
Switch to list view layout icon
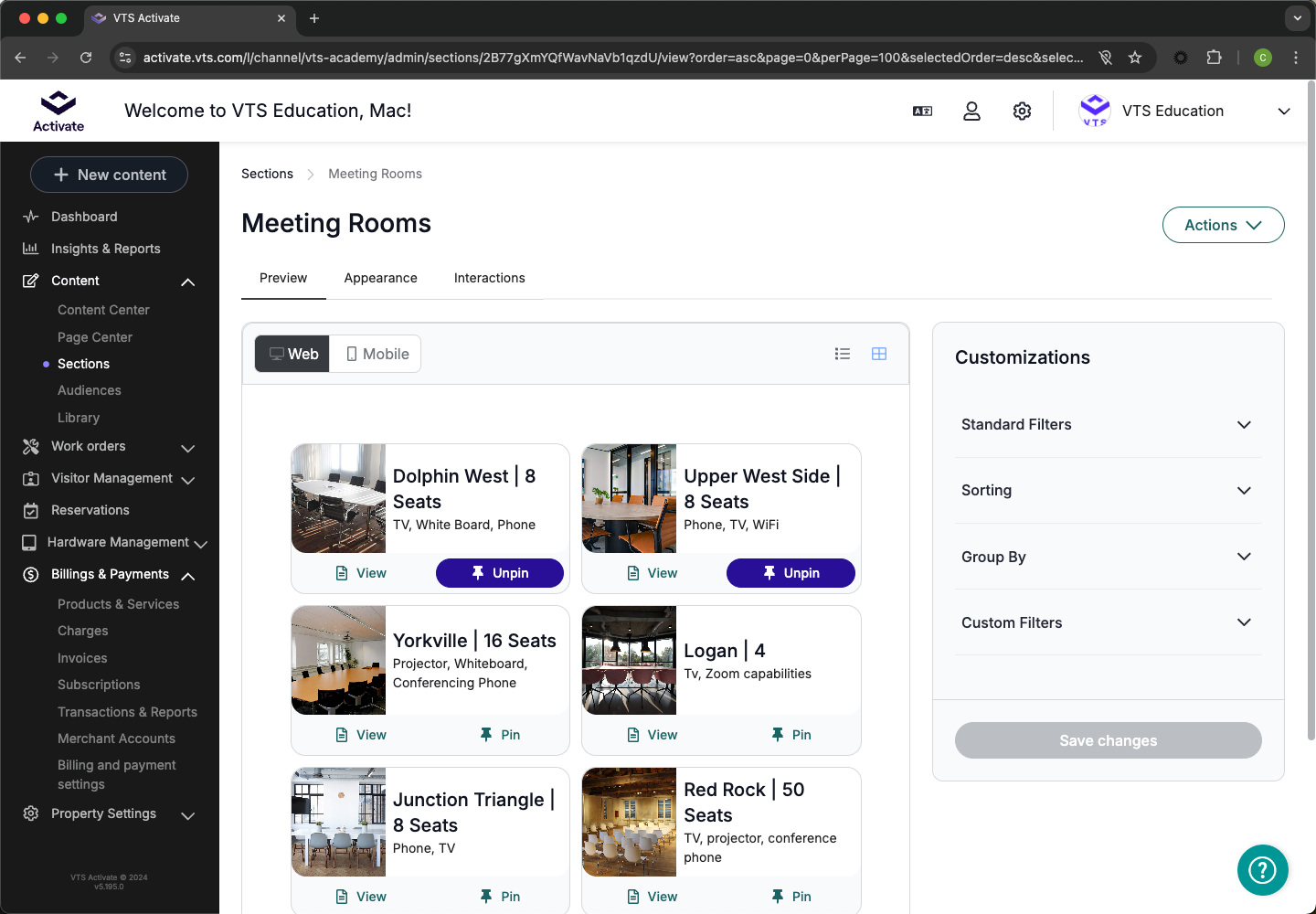pyautogui.click(x=842, y=354)
